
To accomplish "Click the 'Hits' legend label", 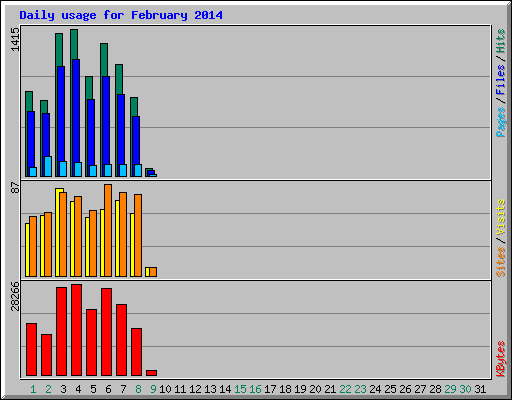I will pyautogui.click(x=501, y=41).
